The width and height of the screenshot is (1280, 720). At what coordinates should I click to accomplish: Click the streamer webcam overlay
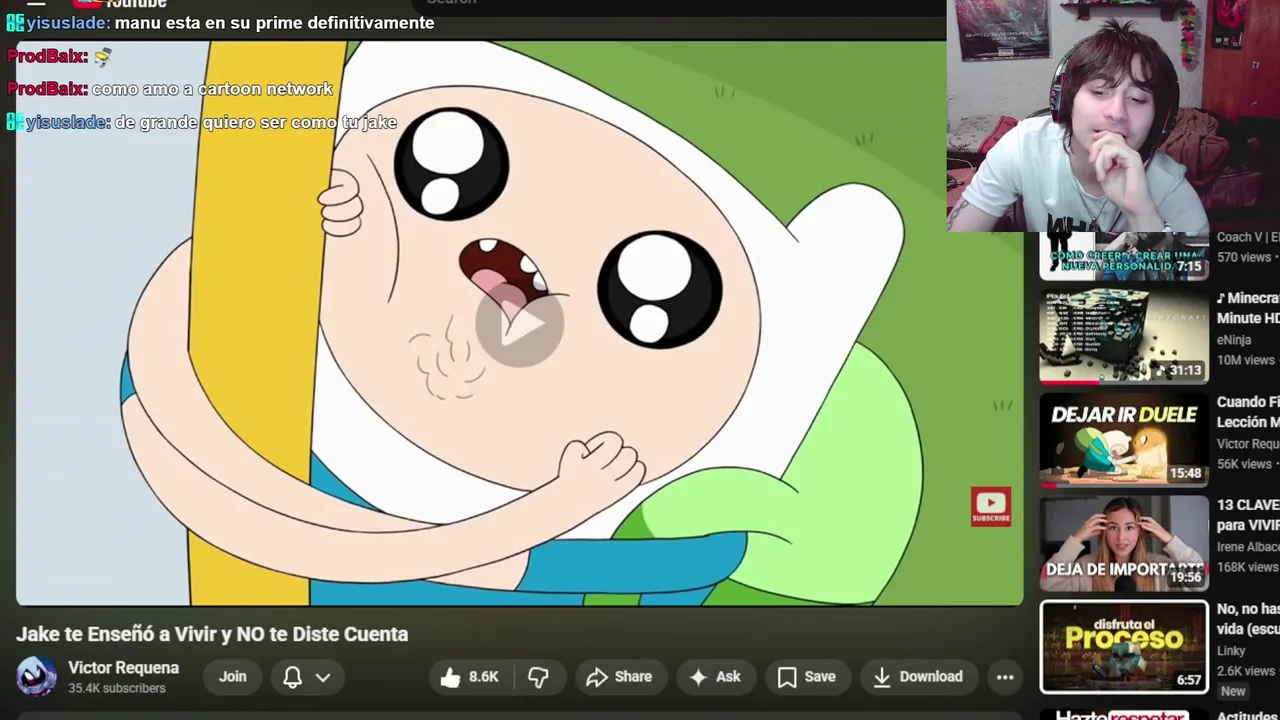coord(1113,116)
